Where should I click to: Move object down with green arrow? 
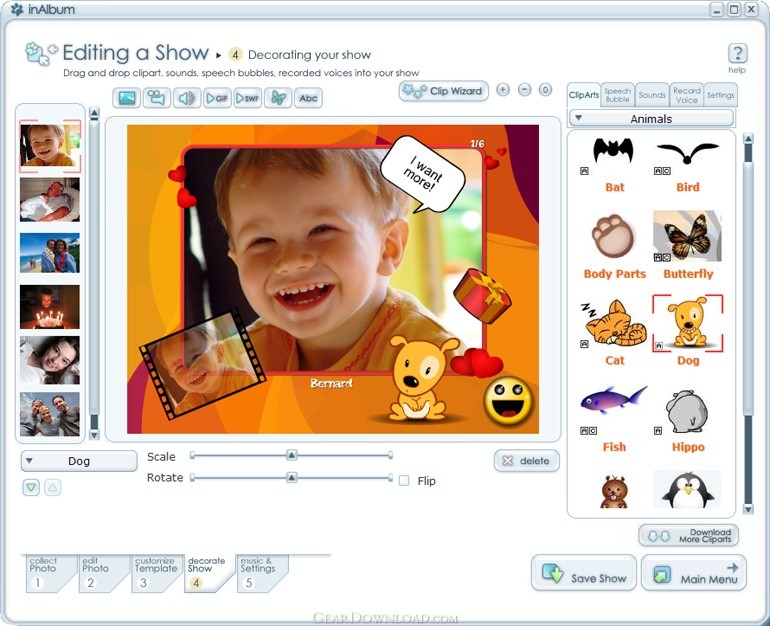[x=31, y=488]
